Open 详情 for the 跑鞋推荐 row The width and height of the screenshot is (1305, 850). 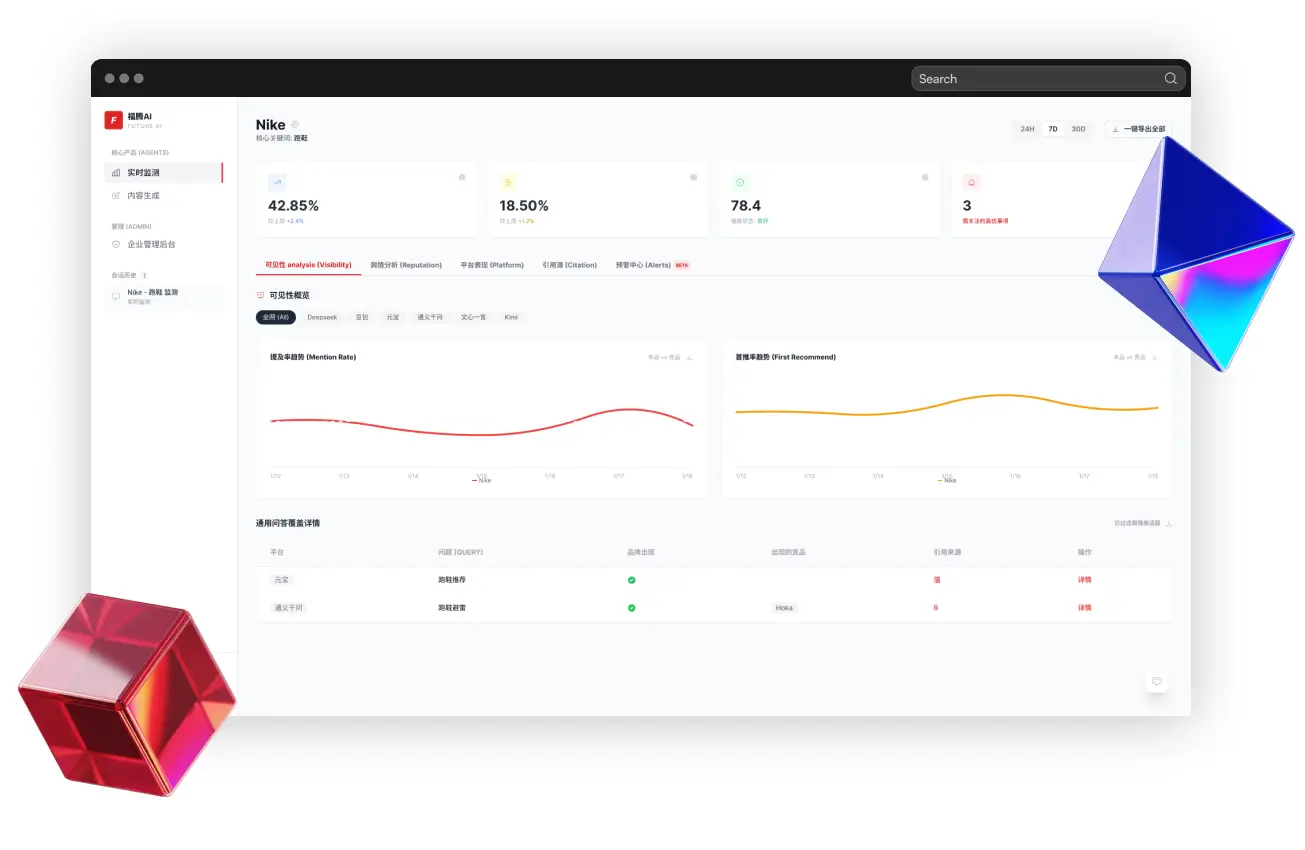point(1084,580)
